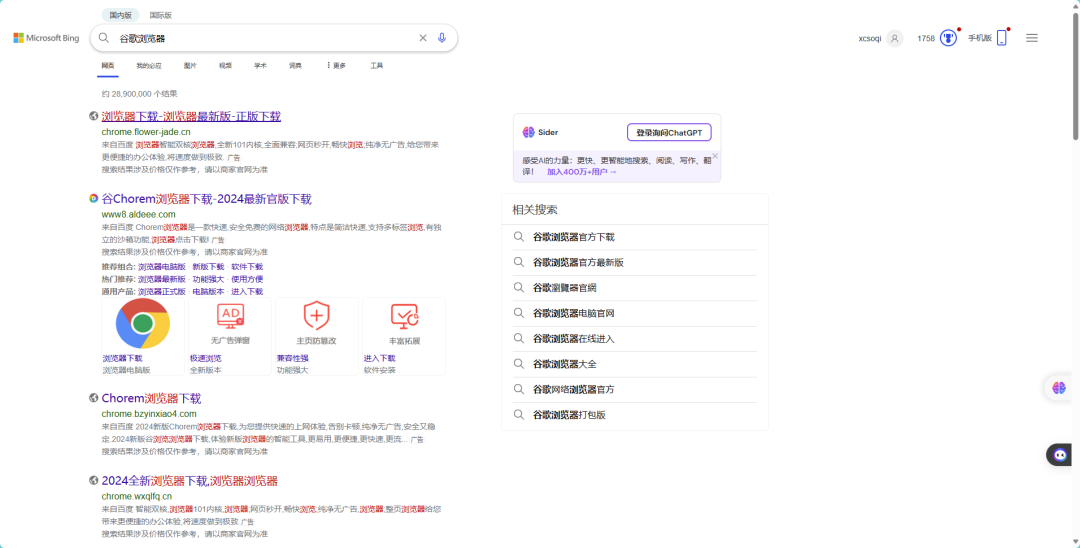The height and width of the screenshot is (548, 1080).
Task: Click the 主页防篡改 shield icon
Action: click(316, 316)
